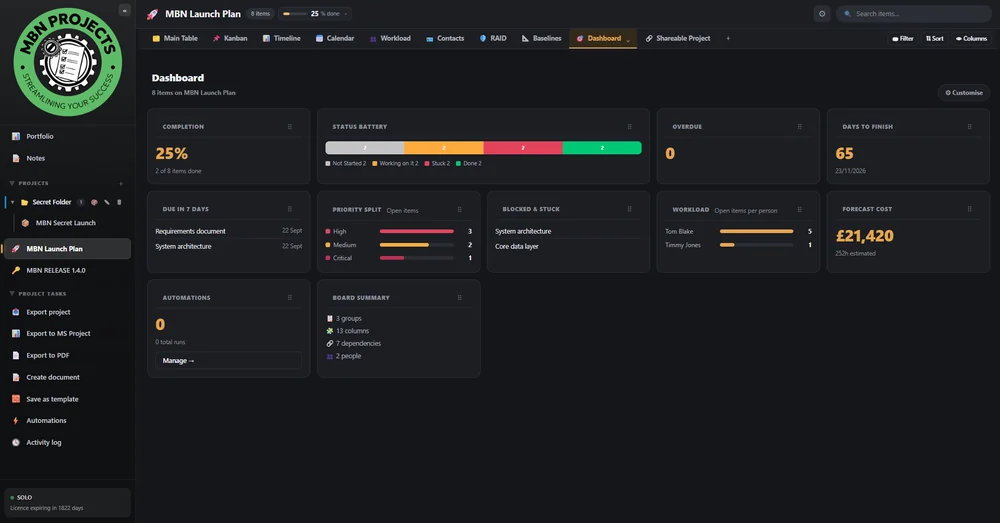Open Core data layer in Blocked & Stuck

point(517,246)
